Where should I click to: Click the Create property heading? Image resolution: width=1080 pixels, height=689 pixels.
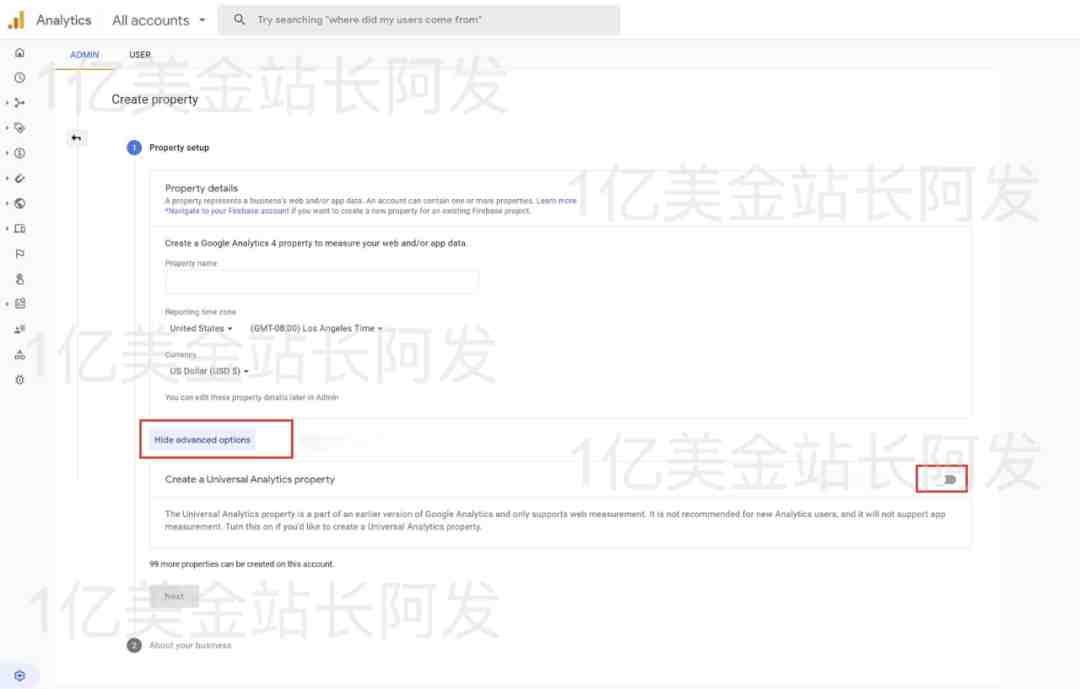pos(155,99)
